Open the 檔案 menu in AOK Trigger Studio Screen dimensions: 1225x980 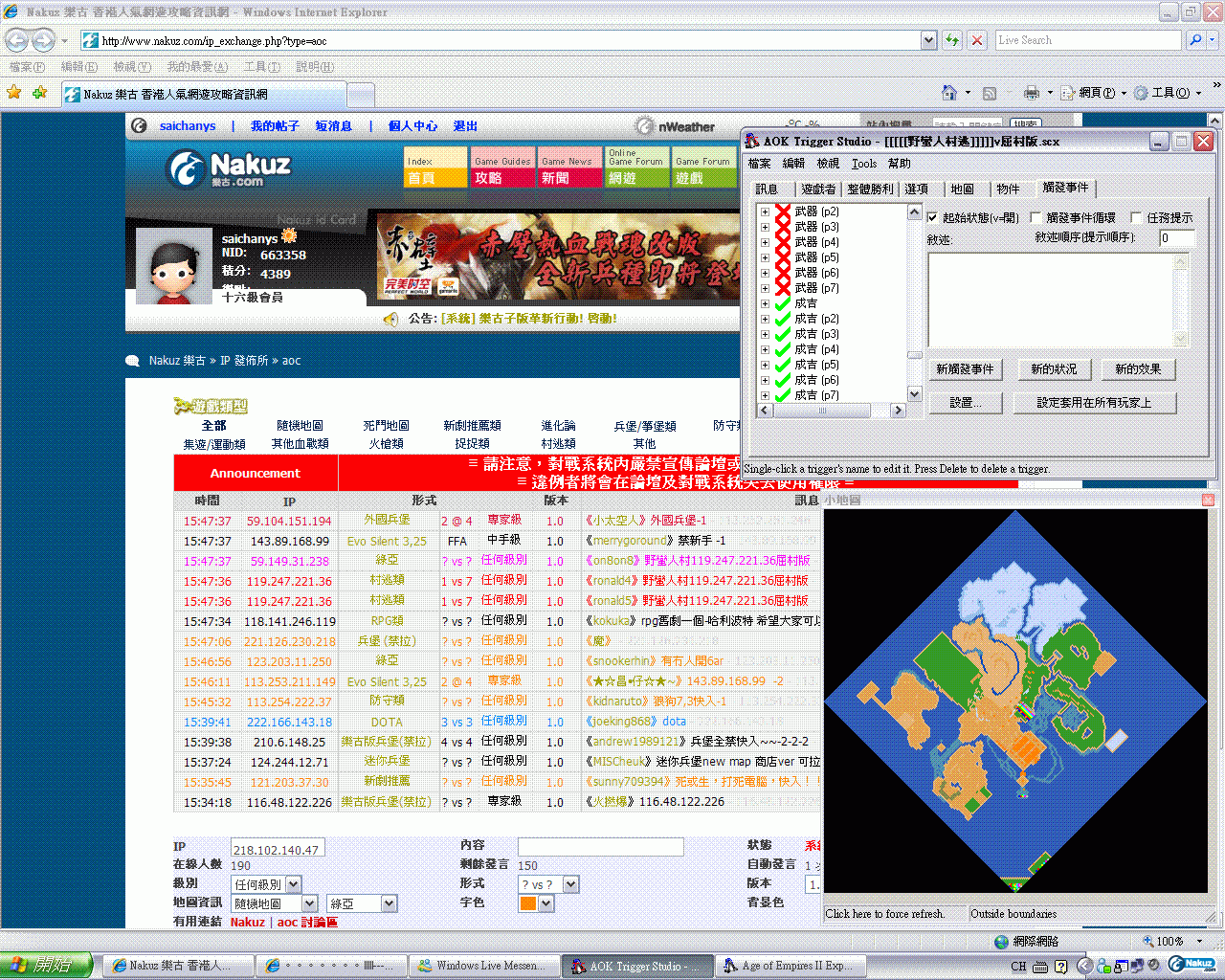point(759,164)
